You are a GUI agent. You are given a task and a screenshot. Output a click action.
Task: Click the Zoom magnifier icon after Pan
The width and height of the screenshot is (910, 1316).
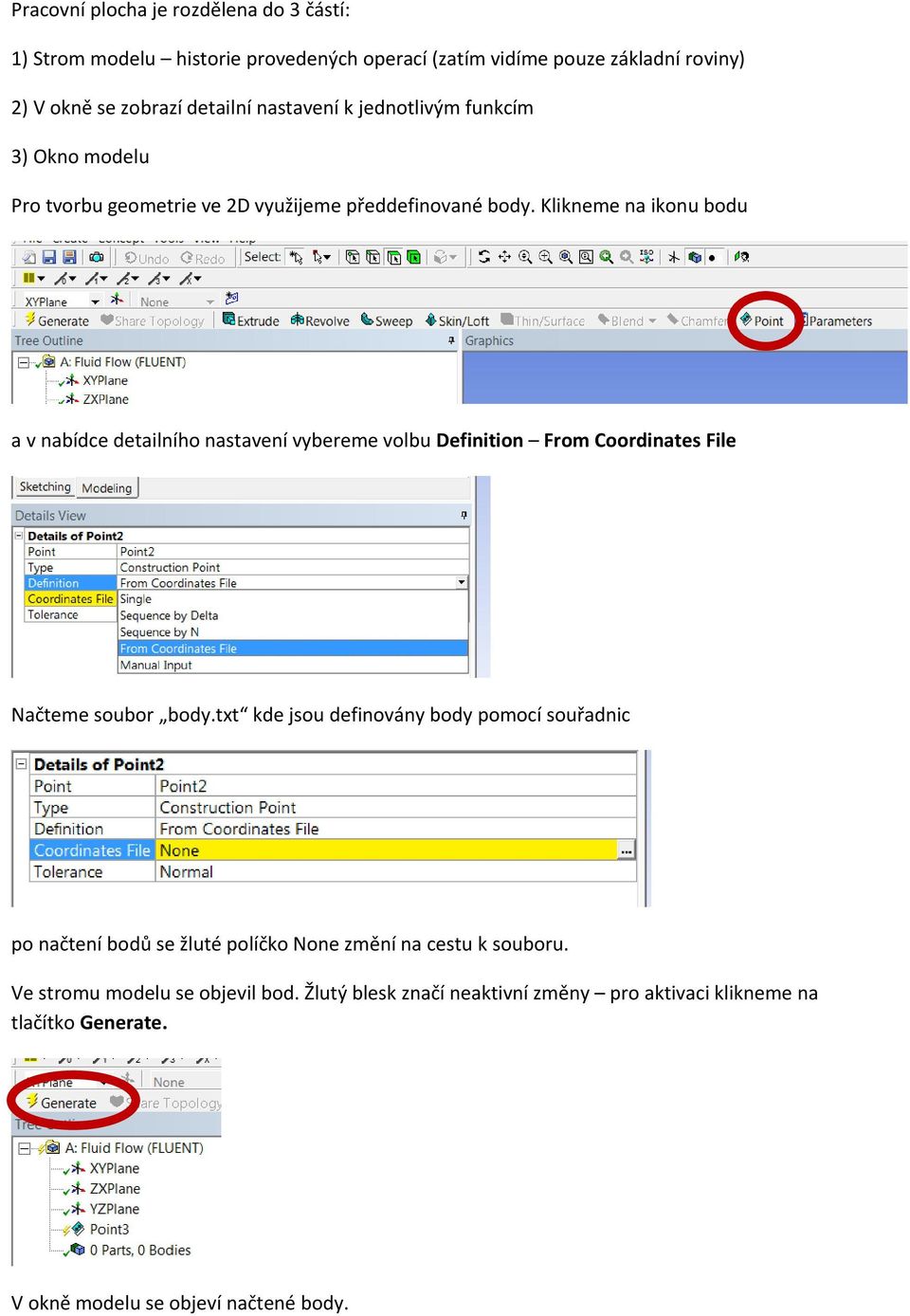click(x=525, y=257)
